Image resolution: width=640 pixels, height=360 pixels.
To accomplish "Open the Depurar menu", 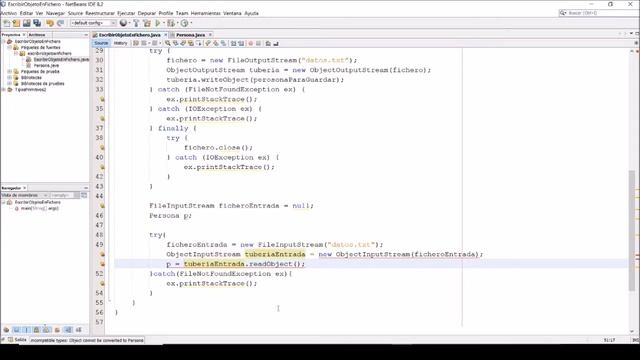I will [147, 13].
